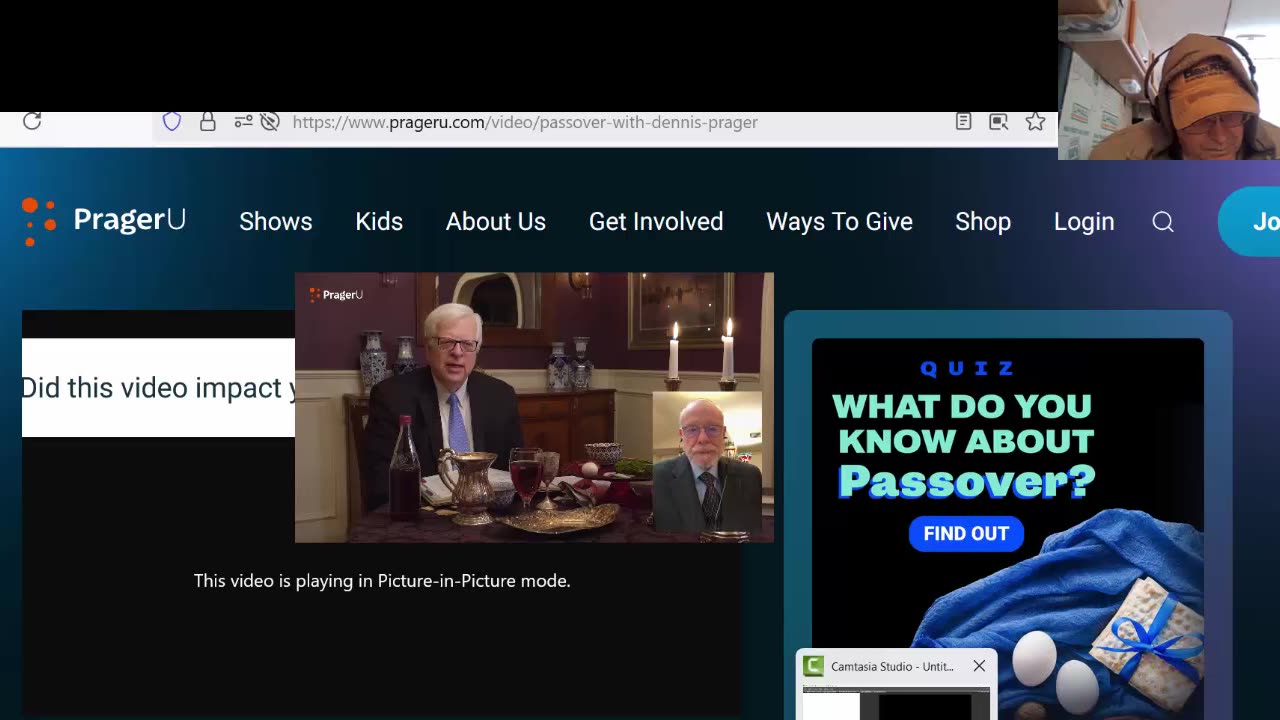Close the Camtasia Studio taskbar preview
The height and width of the screenshot is (720, 1280).
click(979, 666)
